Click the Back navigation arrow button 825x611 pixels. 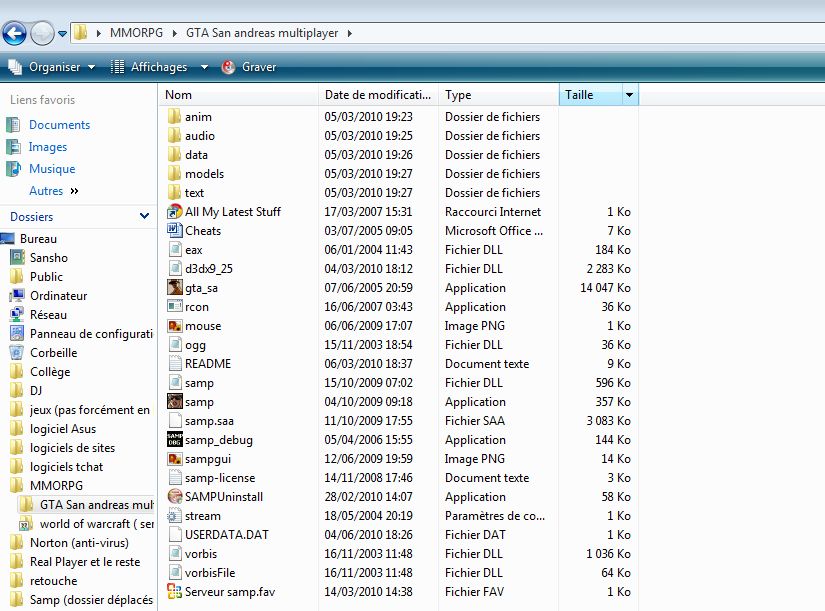pyautogui.click(x=14, y=34)
